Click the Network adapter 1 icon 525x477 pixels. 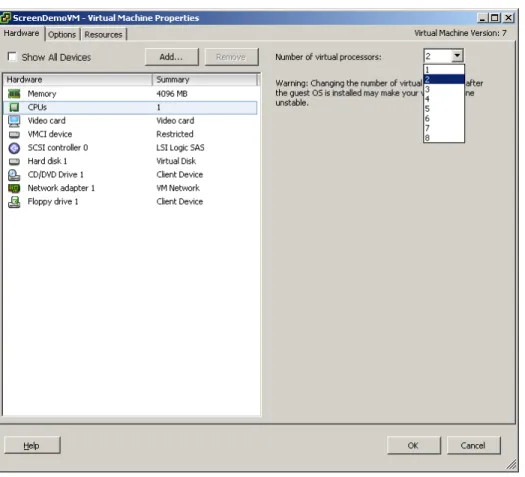coord(14,188)
